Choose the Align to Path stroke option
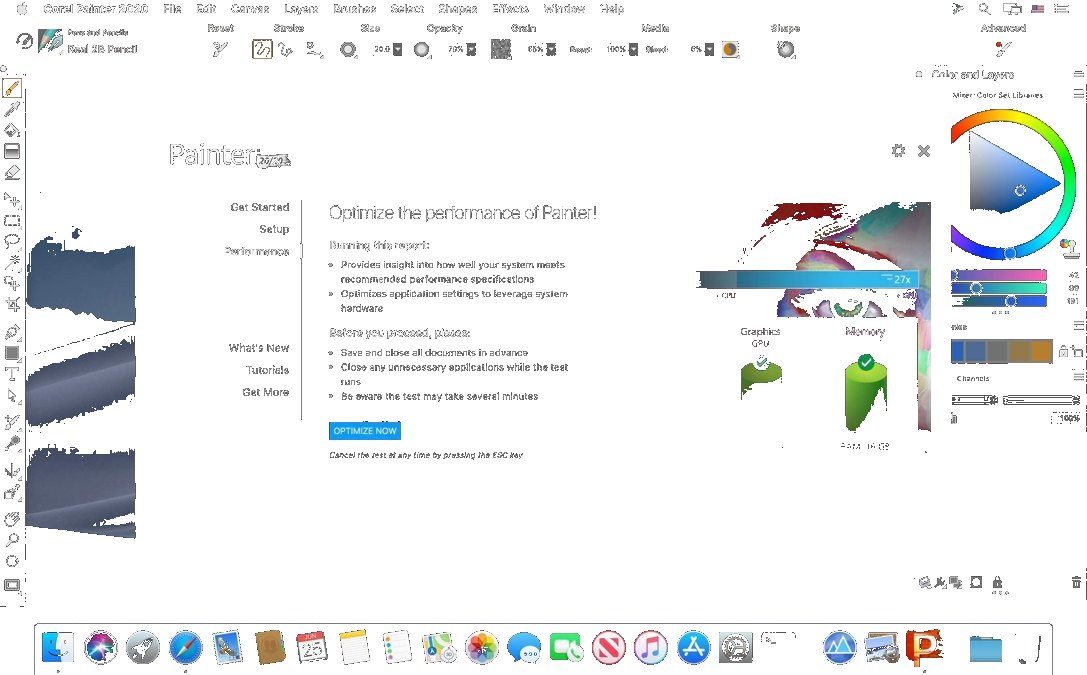1087x675 pixels. (315, 49)
